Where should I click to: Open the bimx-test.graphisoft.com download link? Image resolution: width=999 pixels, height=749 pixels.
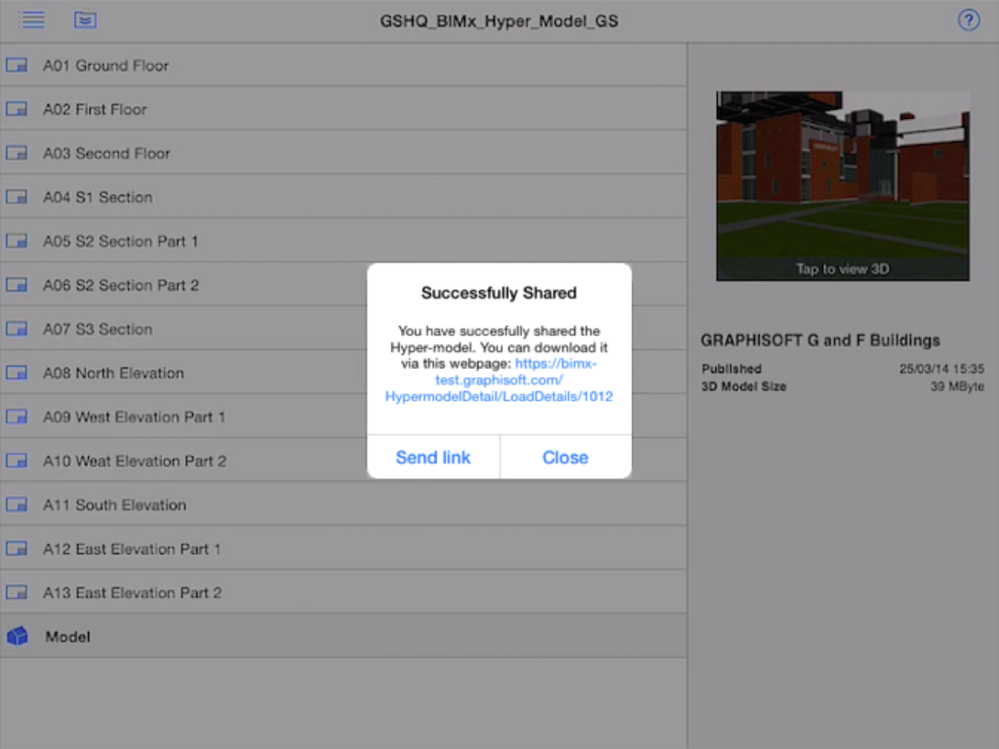pos(498,378)
